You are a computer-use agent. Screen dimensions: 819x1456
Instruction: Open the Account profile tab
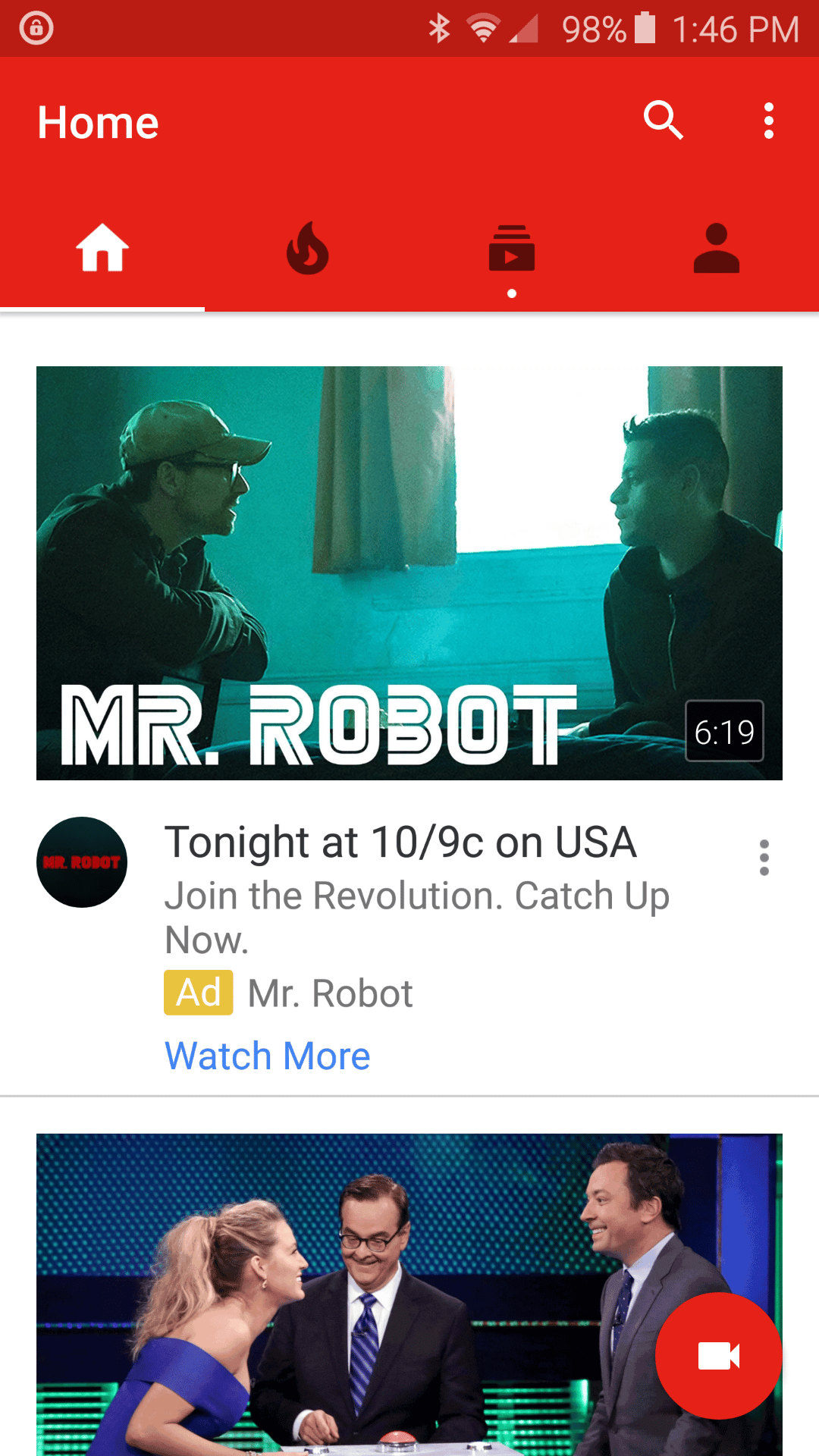717,249
